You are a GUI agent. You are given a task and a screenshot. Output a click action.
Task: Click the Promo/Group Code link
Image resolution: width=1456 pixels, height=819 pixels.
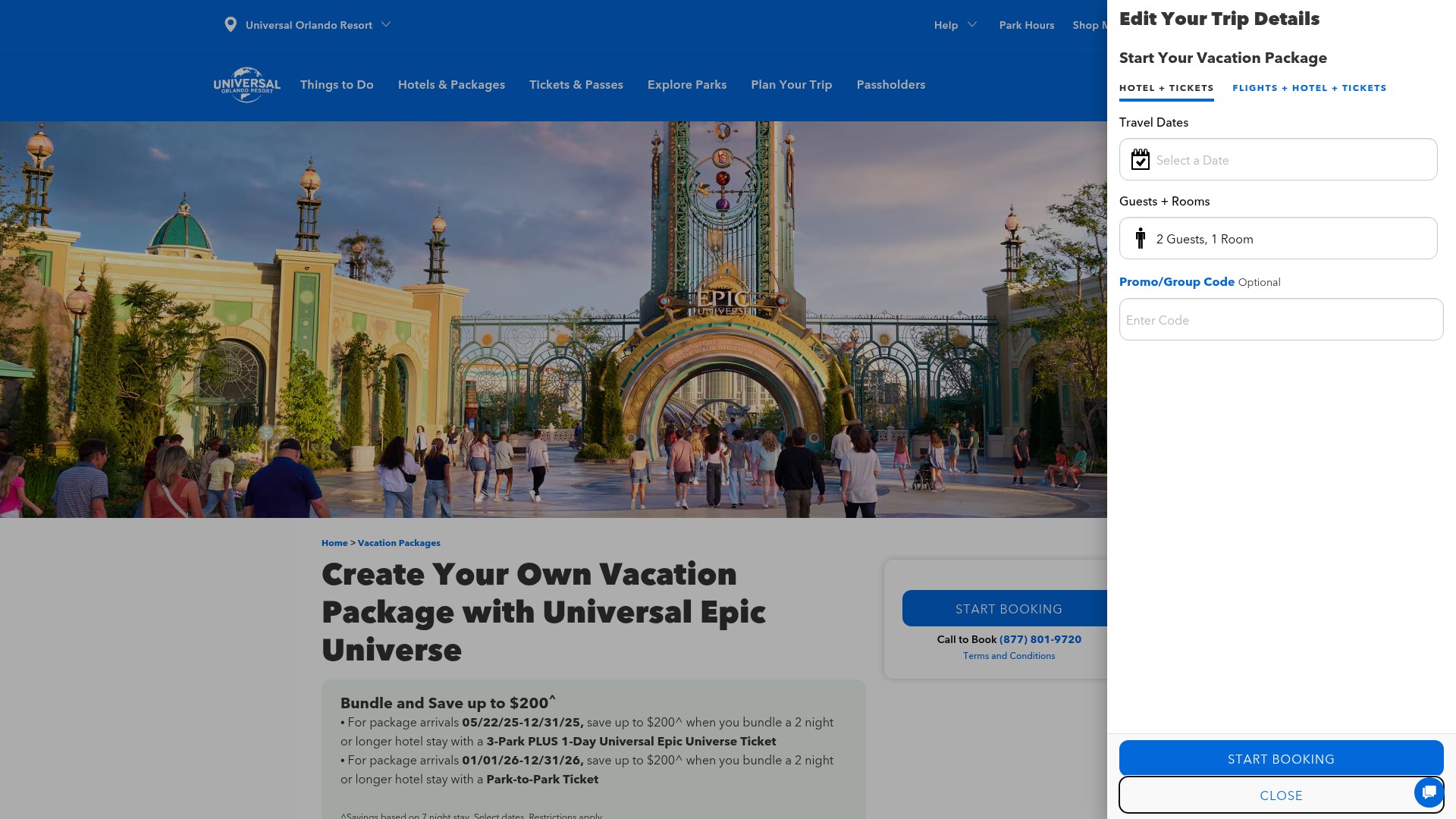1177,281
